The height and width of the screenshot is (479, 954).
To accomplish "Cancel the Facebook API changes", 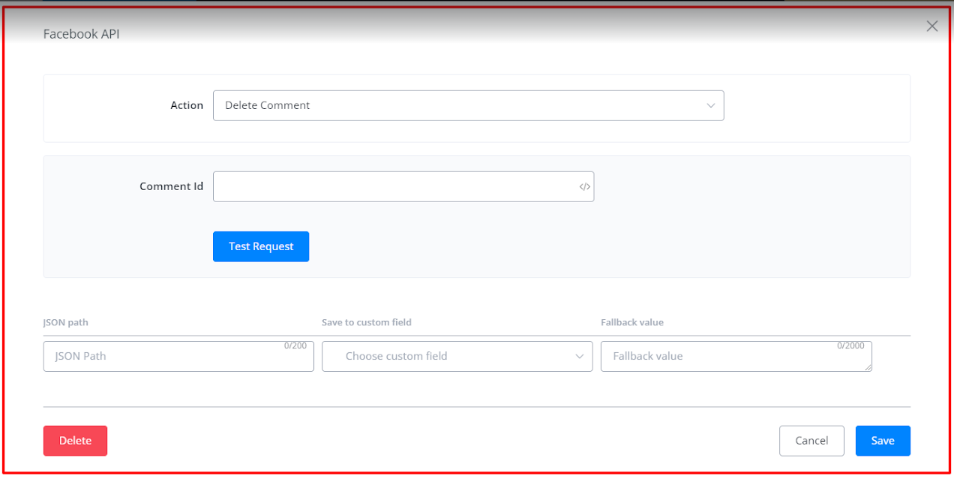I will pos(811,441).
